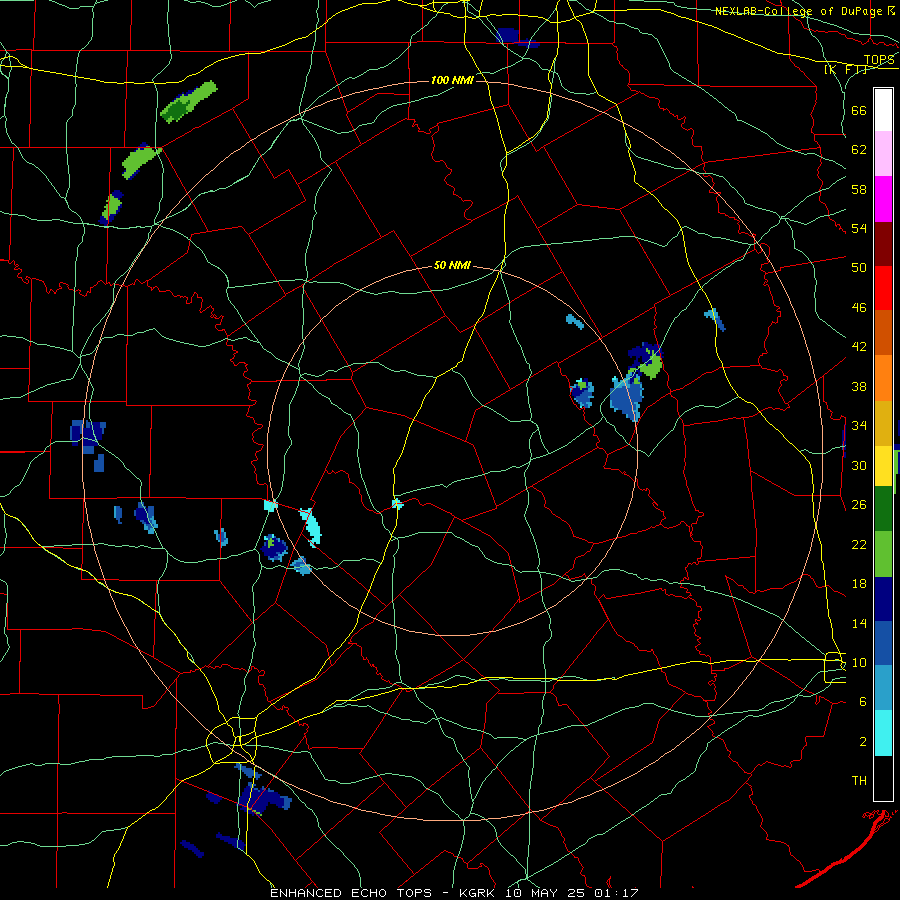Click the black TH band in legend
The height and width of the screenshot is (900, 900).
[883, 778]
